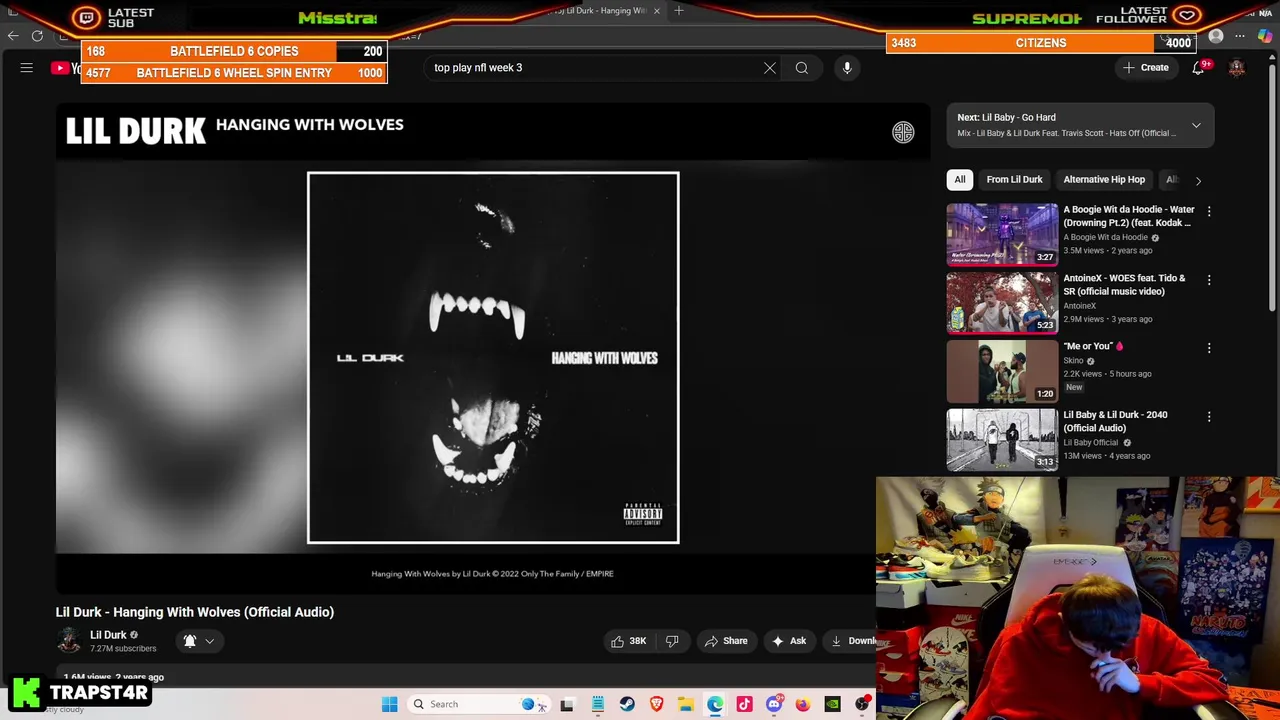Click the Windows taskbar Search box

coord(478,704)
